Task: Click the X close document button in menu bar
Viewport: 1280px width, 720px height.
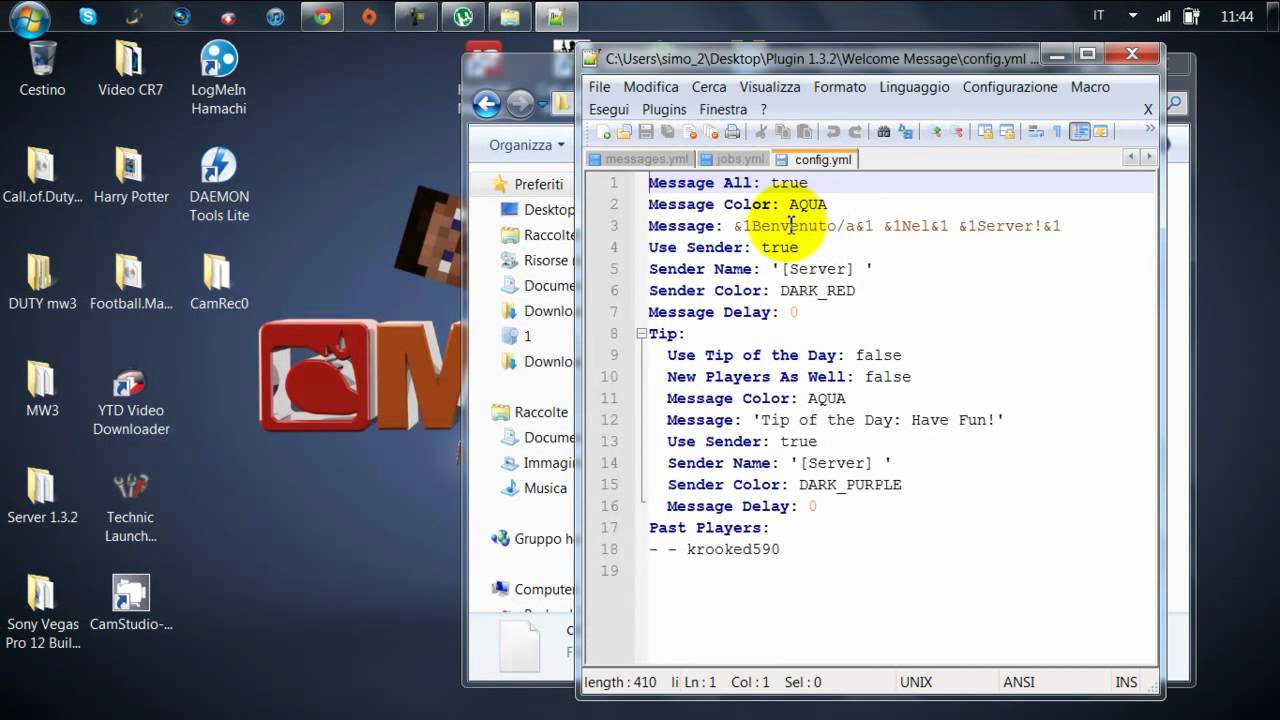Action: 1148,109
